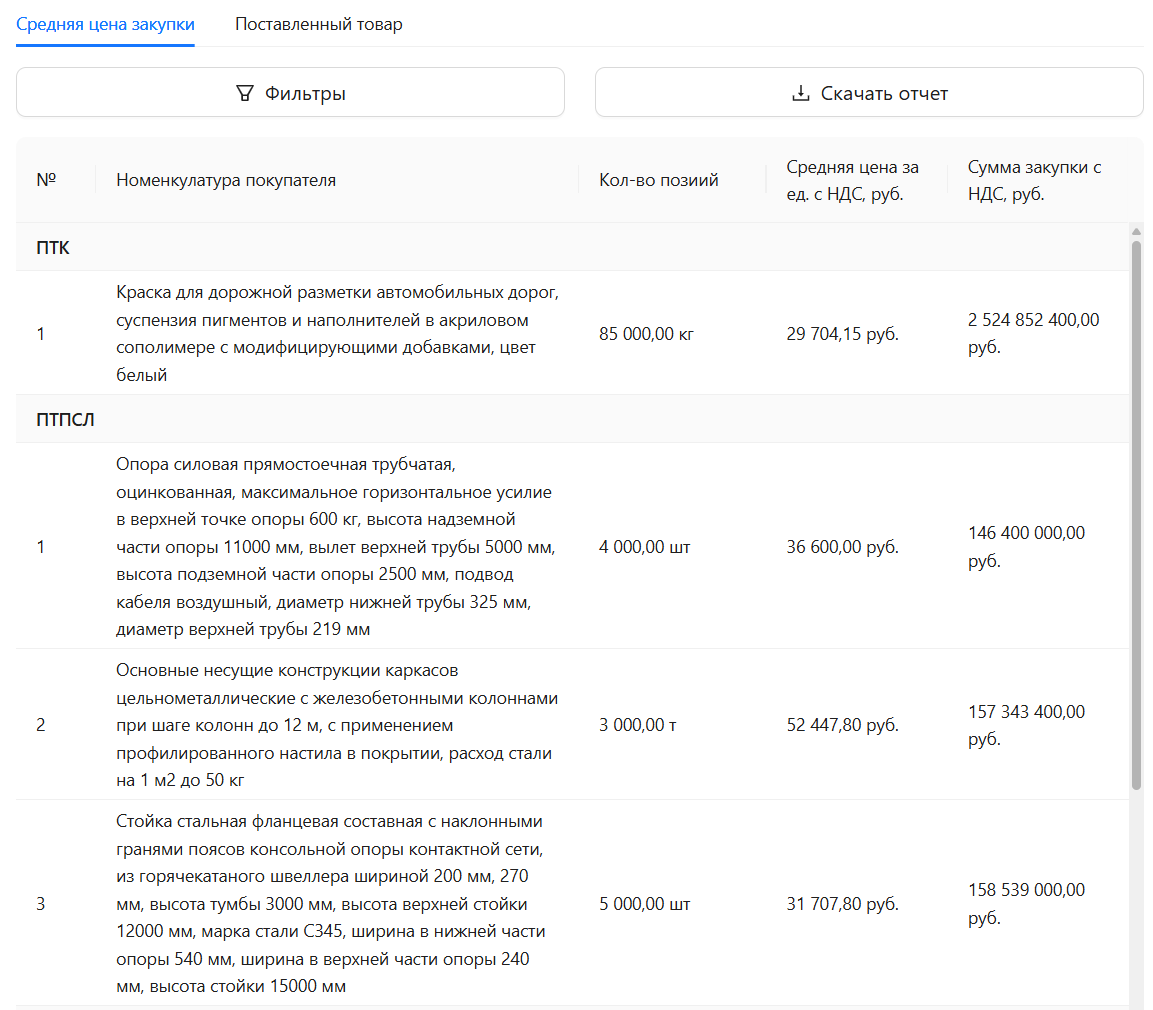Click the ПТК group header row
The height and width of the screenshot is (1010, 1153).
pyautogui.click(x=573, y=247)
